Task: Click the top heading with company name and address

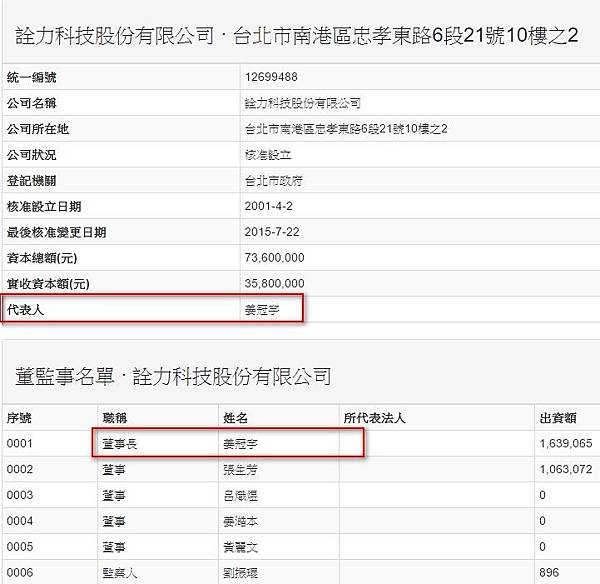Action: click(x=297, y=36)
